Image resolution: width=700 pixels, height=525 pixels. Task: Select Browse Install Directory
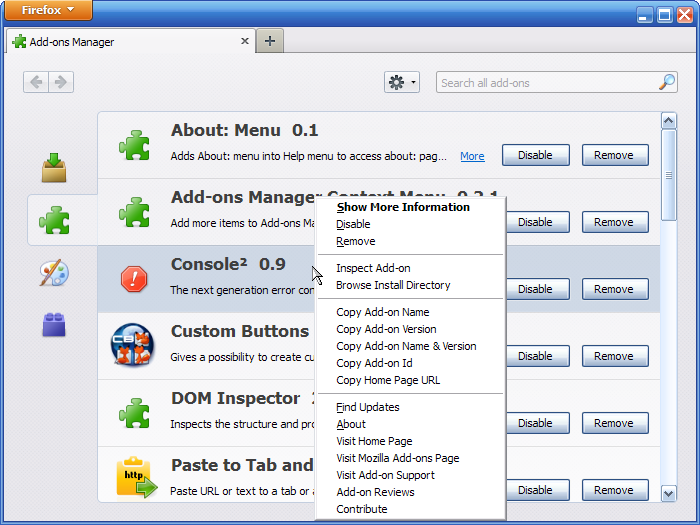(x=410, y=285)
